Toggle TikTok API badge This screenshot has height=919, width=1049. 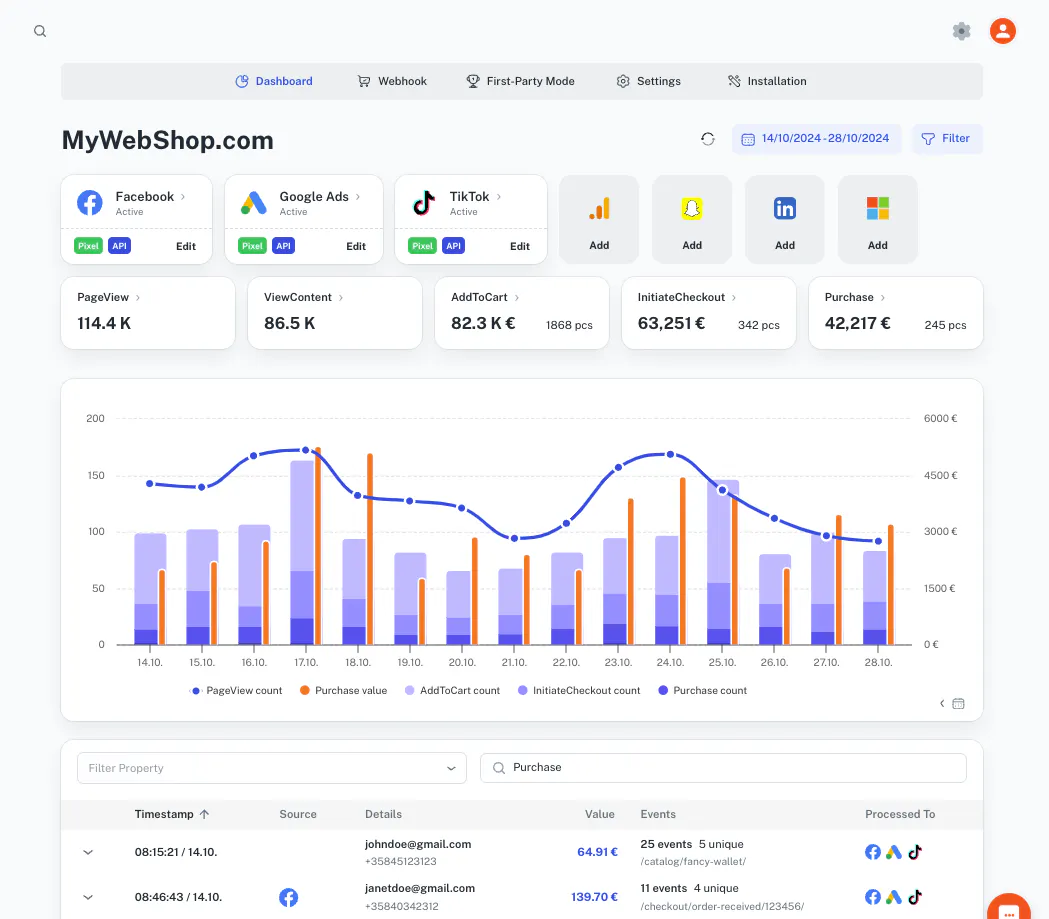453,246
